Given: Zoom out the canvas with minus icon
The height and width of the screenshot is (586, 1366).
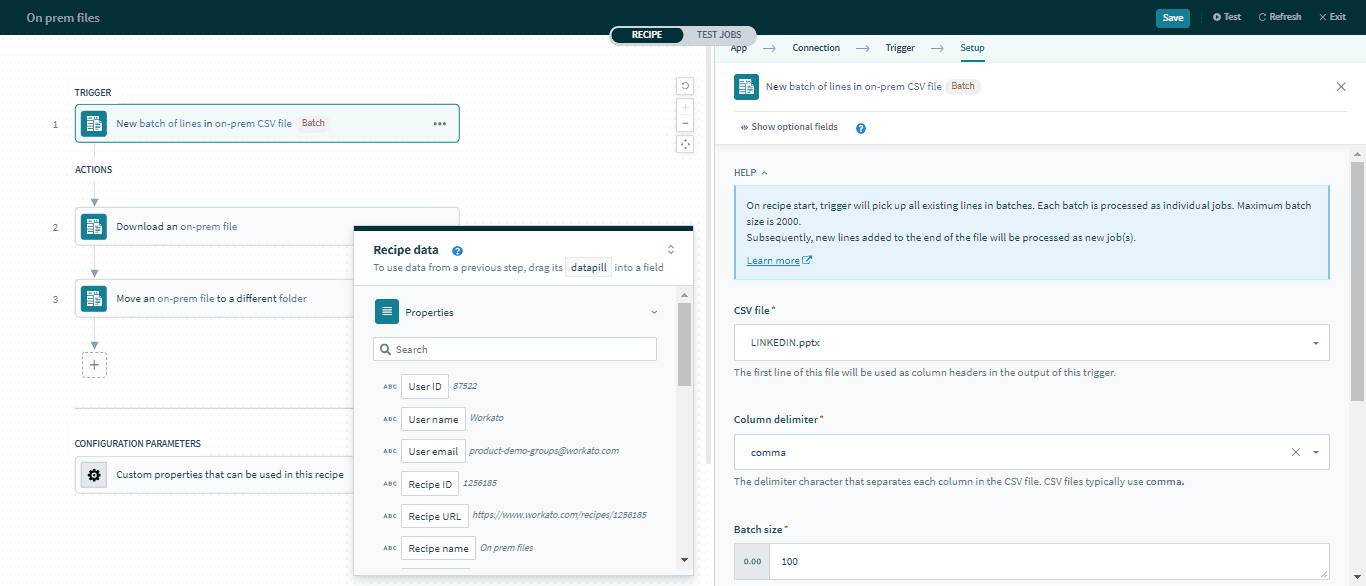Looking at the screenshot, I should [x=685, y=123].
